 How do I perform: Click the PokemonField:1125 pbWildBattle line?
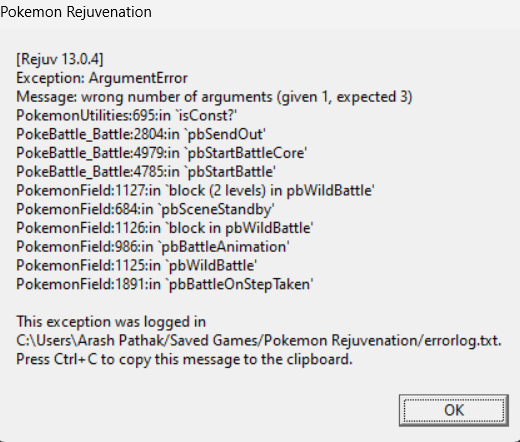pos(136,266)
